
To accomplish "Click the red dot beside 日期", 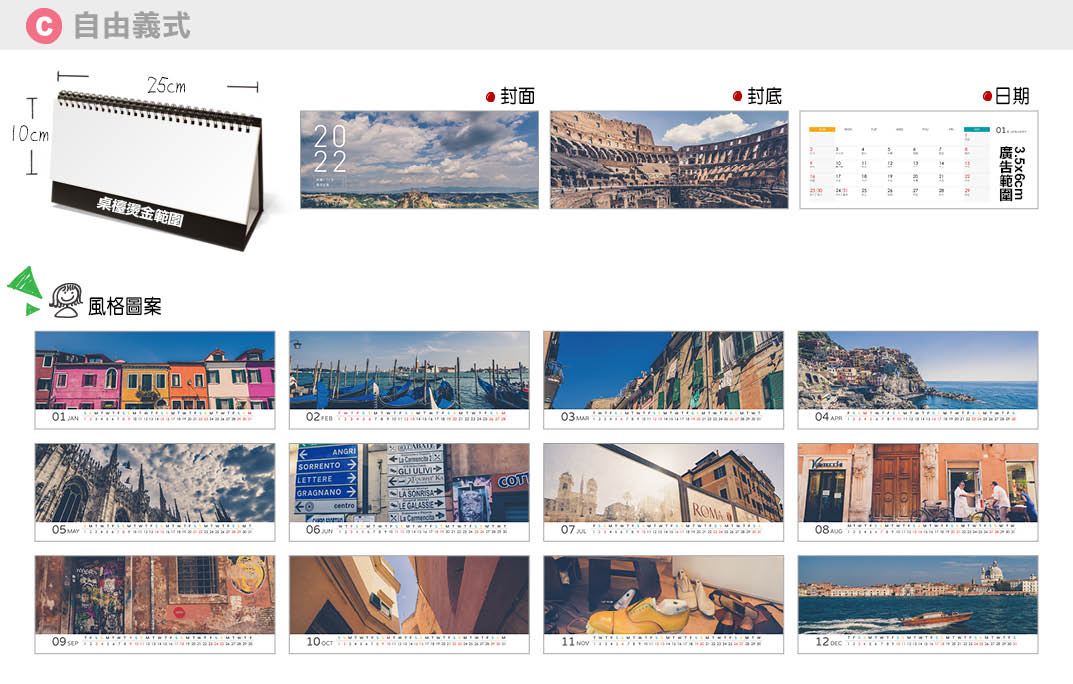I will (987, 97).
